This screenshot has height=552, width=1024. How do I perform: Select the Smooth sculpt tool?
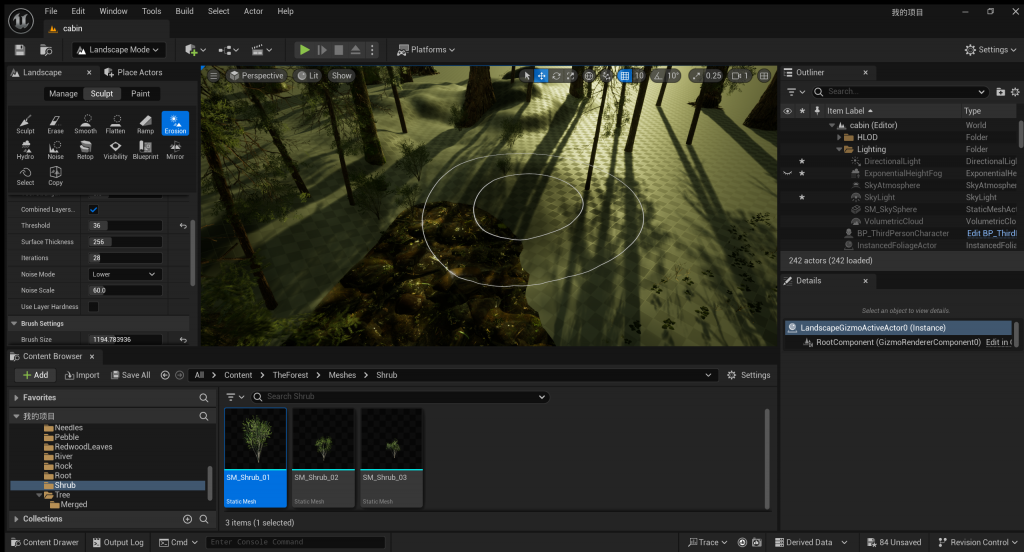pos(85,123)
